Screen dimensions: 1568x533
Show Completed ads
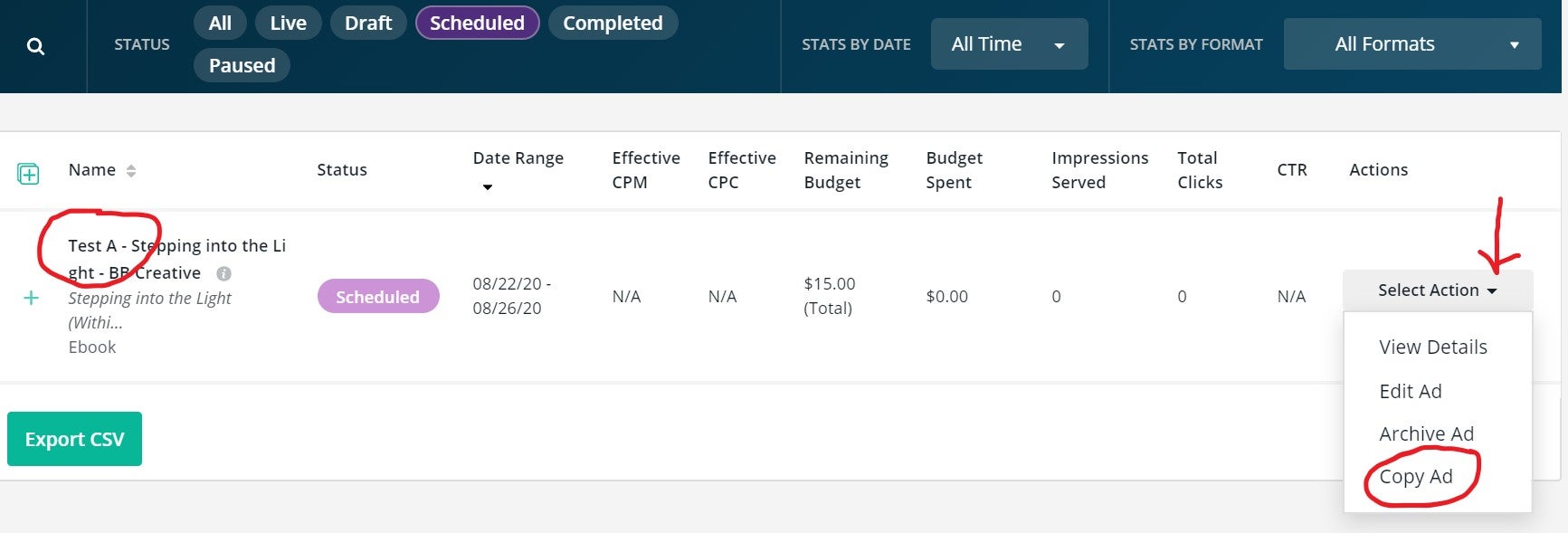click(613, 24)
